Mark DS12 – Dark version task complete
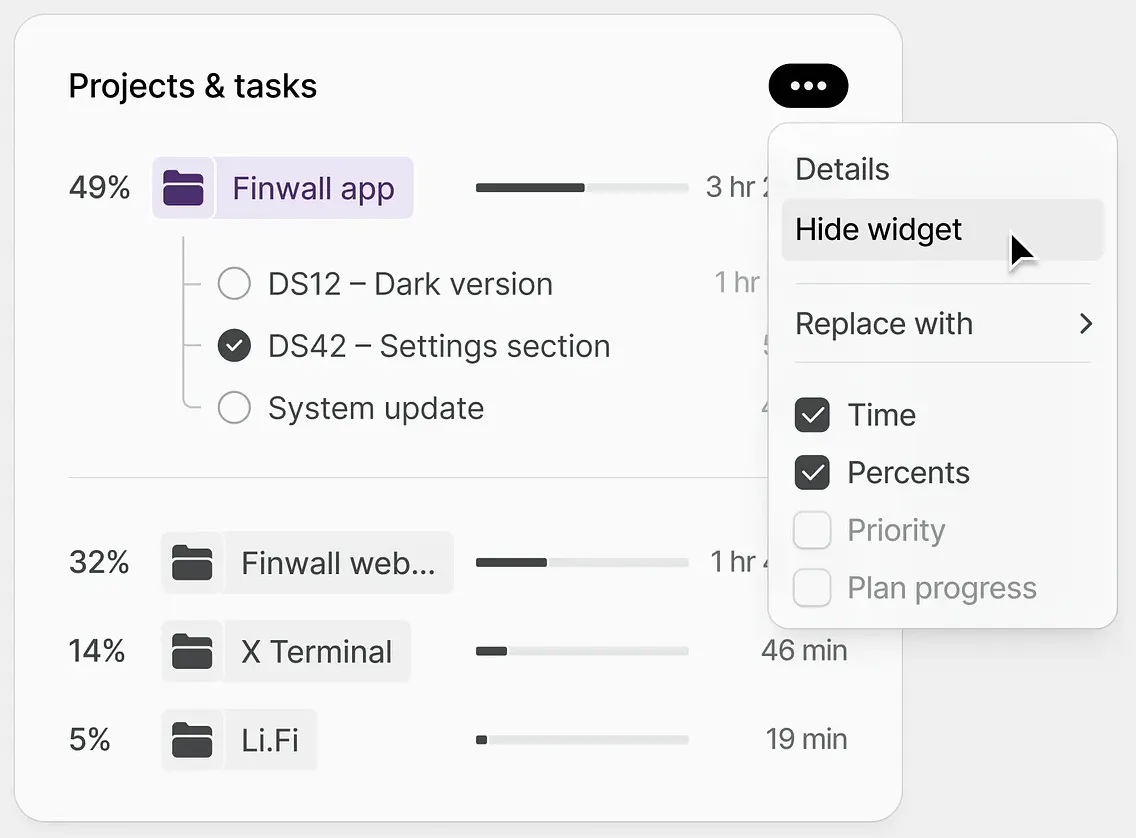 pyautogui.click(x=234, y=283)
